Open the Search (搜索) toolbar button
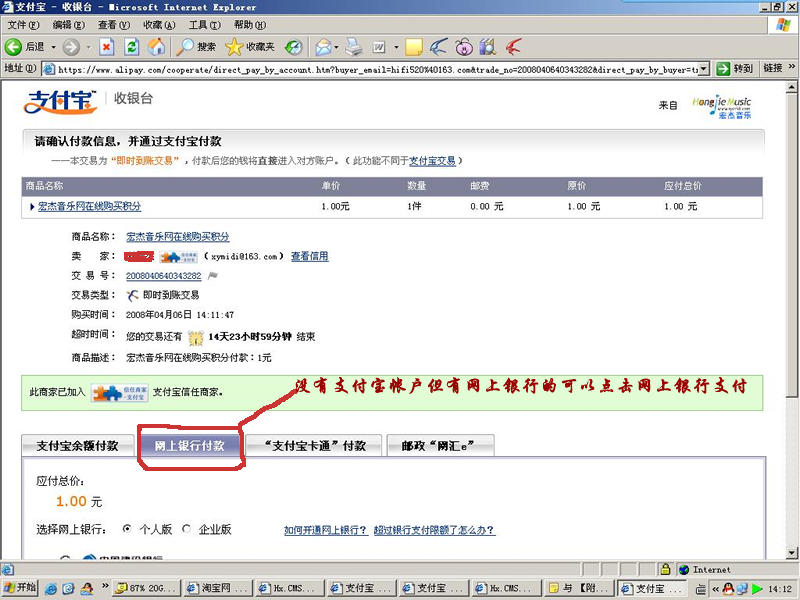 click(196, 47)
